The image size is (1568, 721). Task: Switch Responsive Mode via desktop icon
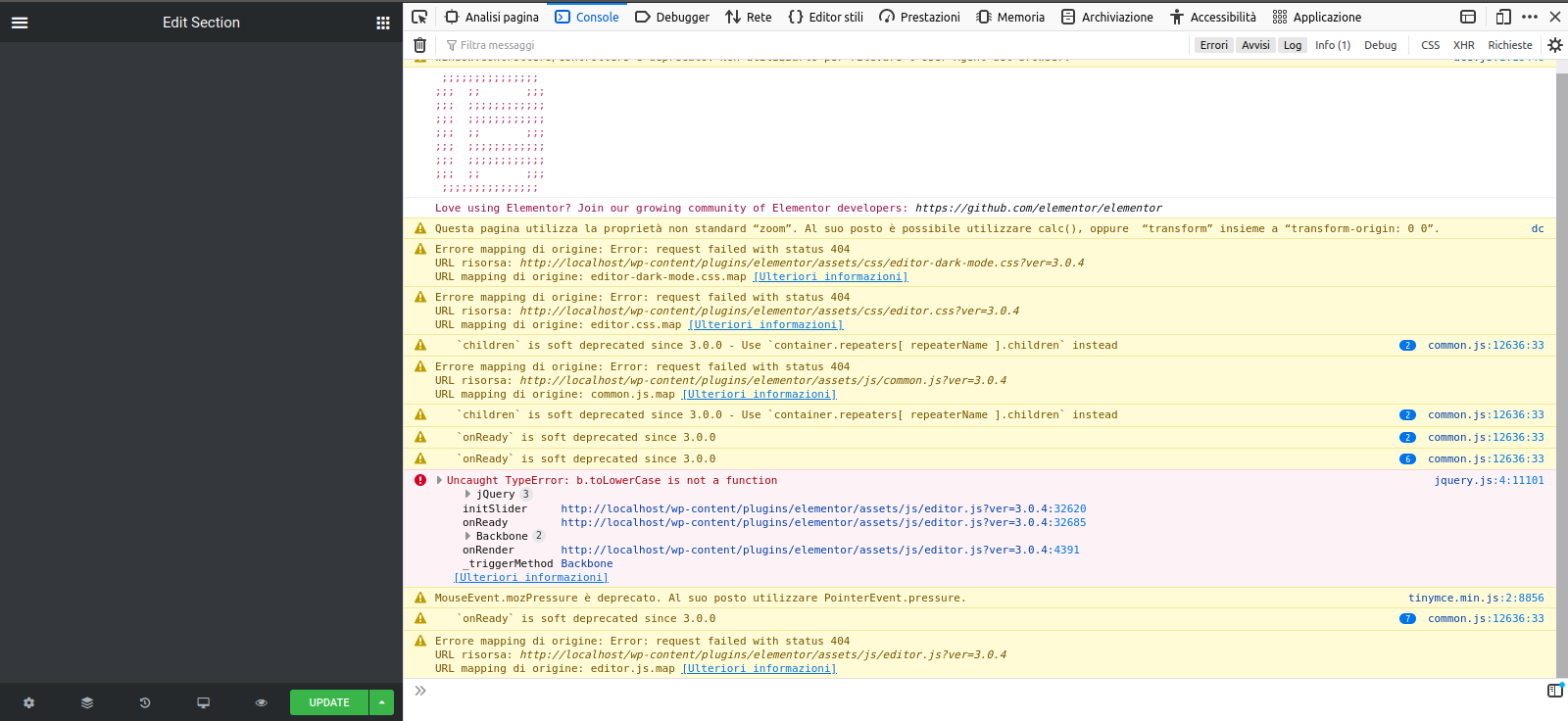203,702
